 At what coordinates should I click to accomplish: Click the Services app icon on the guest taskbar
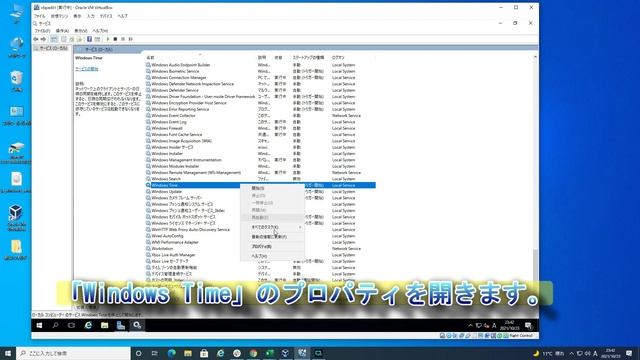coord(137,325)
